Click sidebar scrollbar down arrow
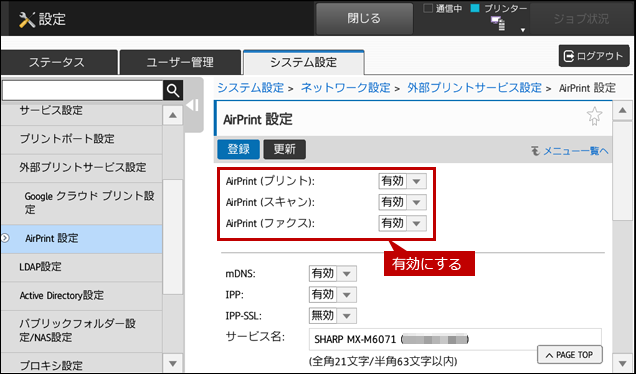Viewport: 636px width, 374px height. pos(173,363)
